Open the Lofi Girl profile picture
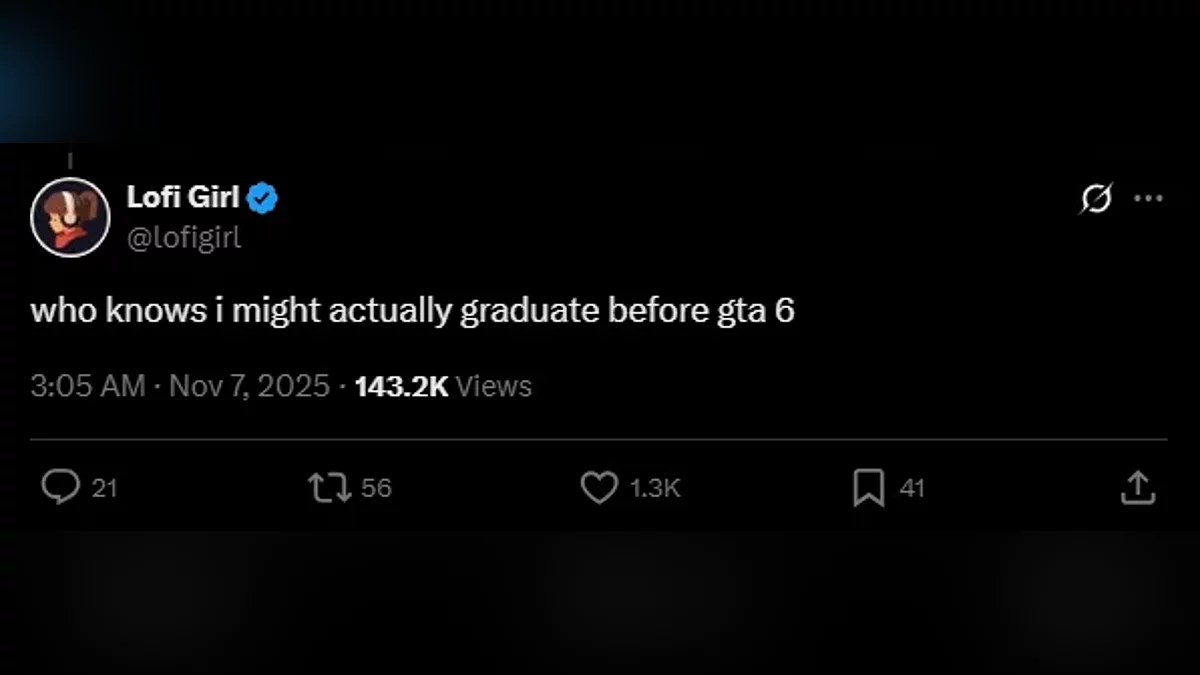 coord(70,217)
